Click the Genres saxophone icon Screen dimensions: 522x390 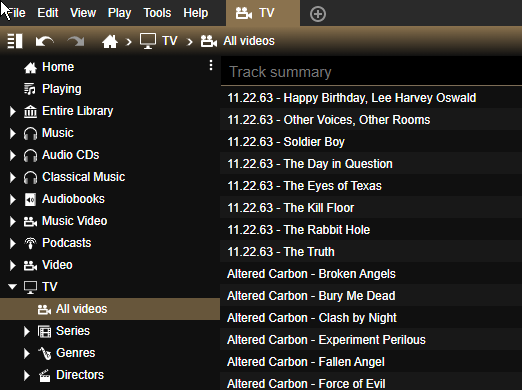click(x=44, y=353)
